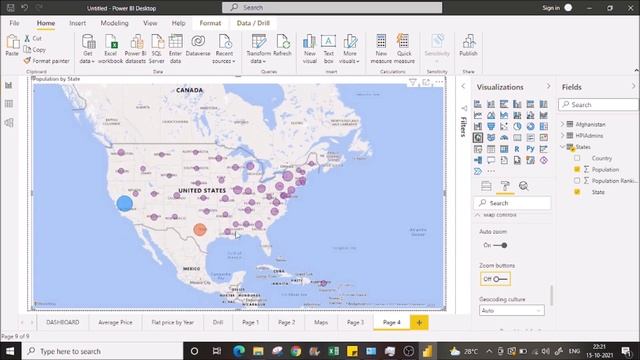This screenshot has width=640, height=360.
Task: Expand the Filters pane
Action: click(x=463, y=87)
